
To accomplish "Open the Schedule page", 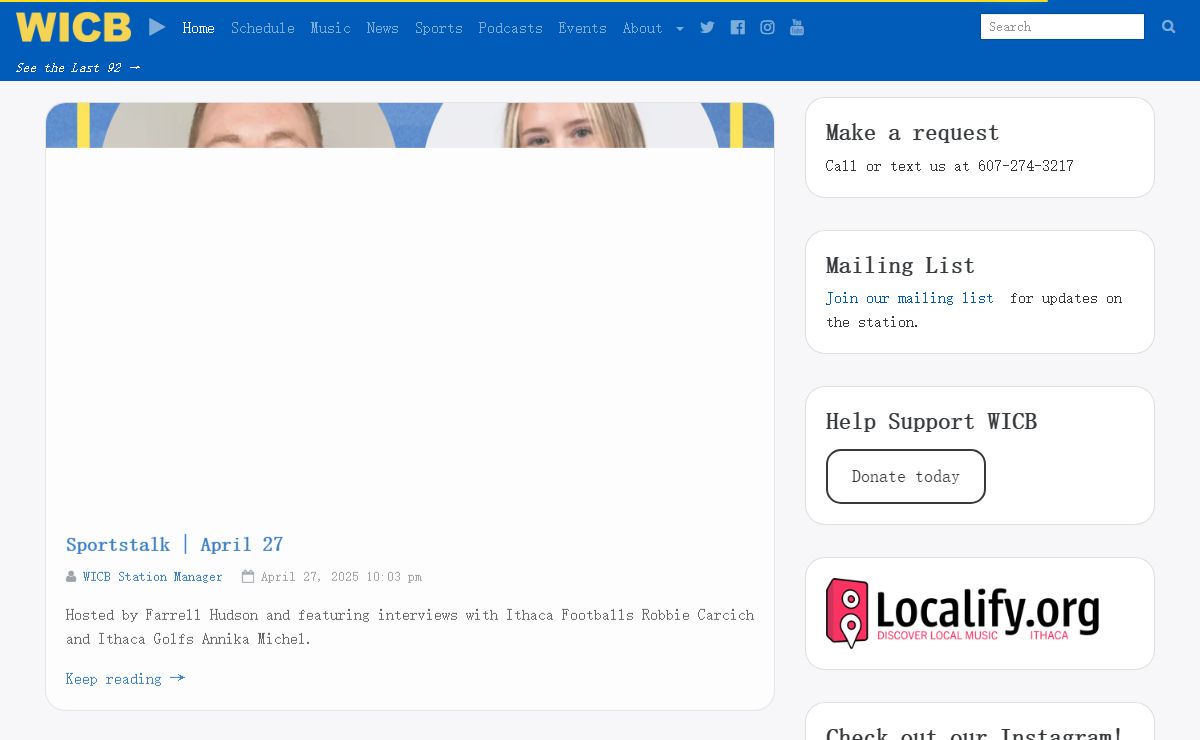I will 262,28.
